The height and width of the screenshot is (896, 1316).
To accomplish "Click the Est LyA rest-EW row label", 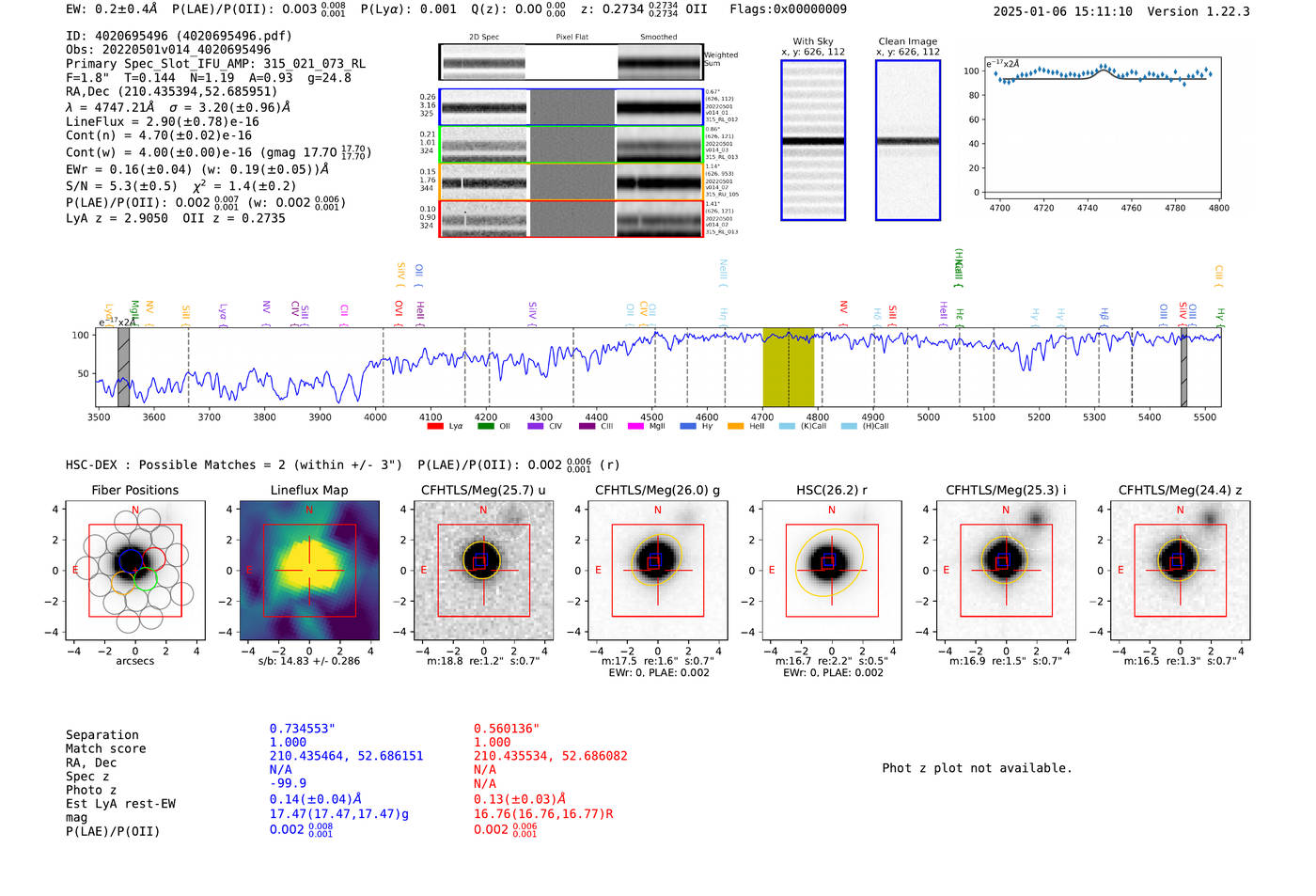I will coord(120,804).
